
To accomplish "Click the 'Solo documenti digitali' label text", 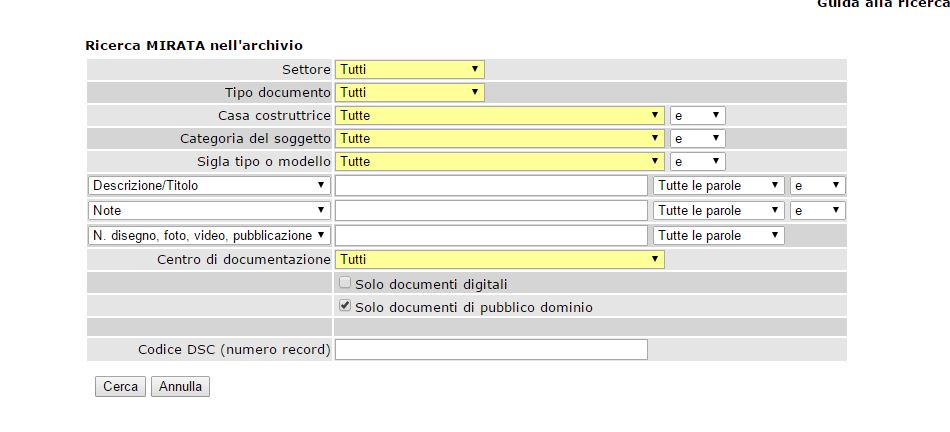I will (431, 284).
